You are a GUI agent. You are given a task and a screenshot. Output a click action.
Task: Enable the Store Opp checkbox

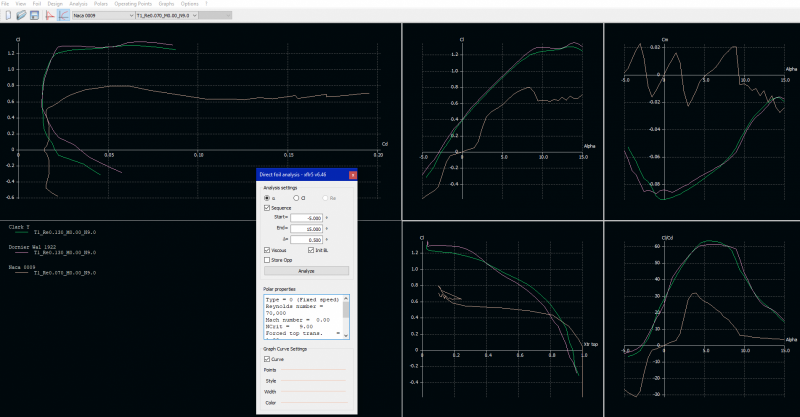(267, 259)
